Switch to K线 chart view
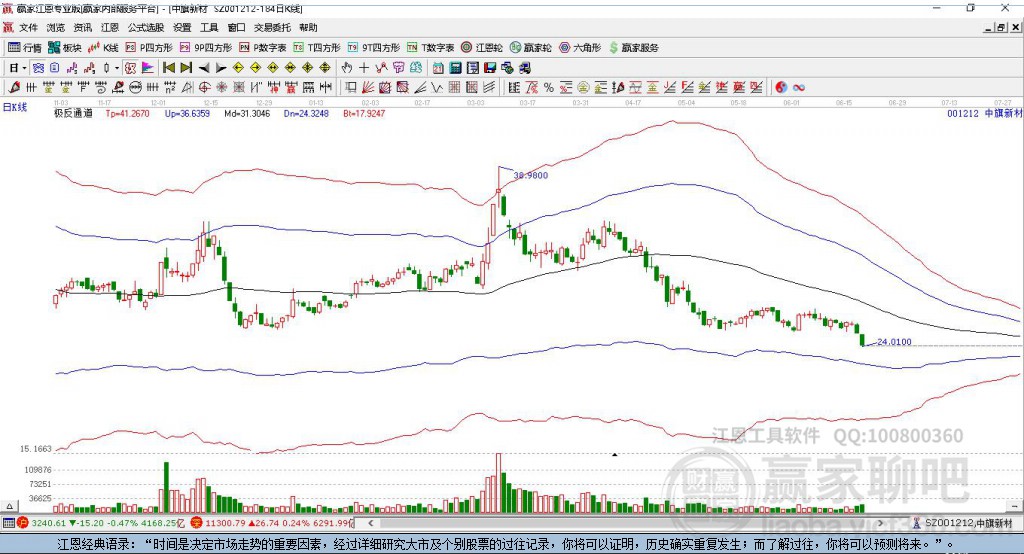The image size is (1024, 554). (x=103, y=48)
